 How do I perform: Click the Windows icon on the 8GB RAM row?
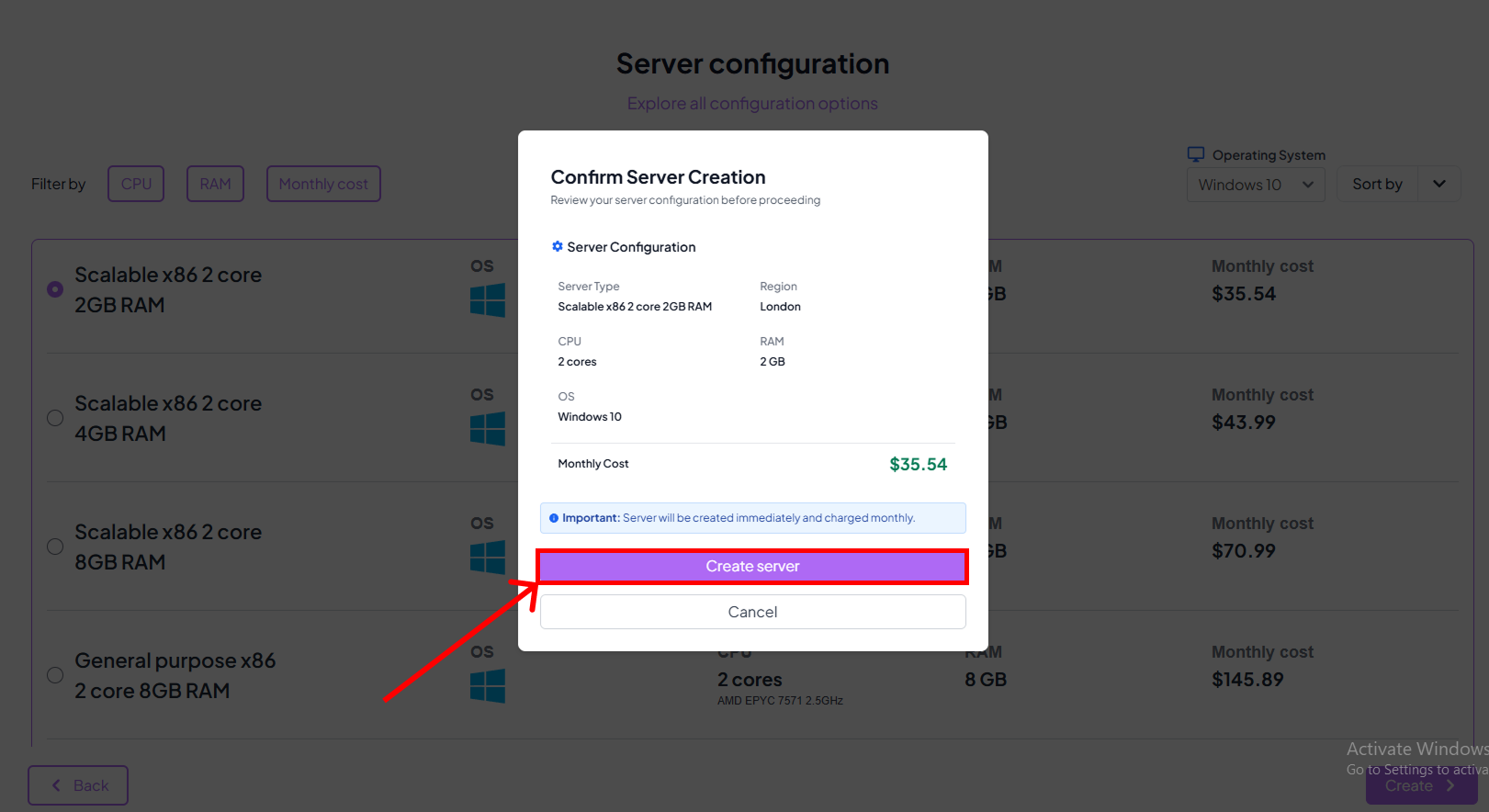click(x=488, y=557)
